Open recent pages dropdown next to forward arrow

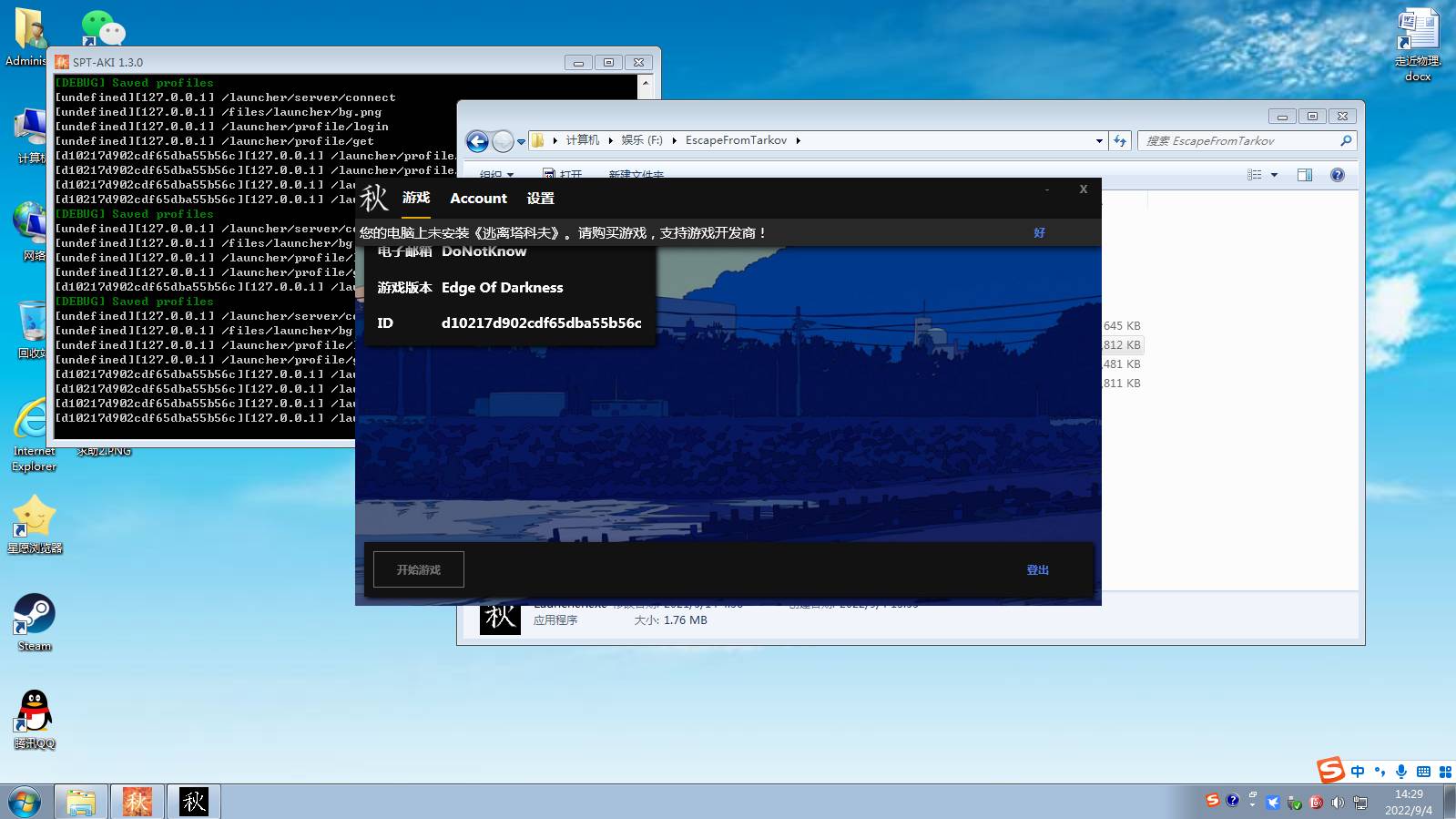521,141
